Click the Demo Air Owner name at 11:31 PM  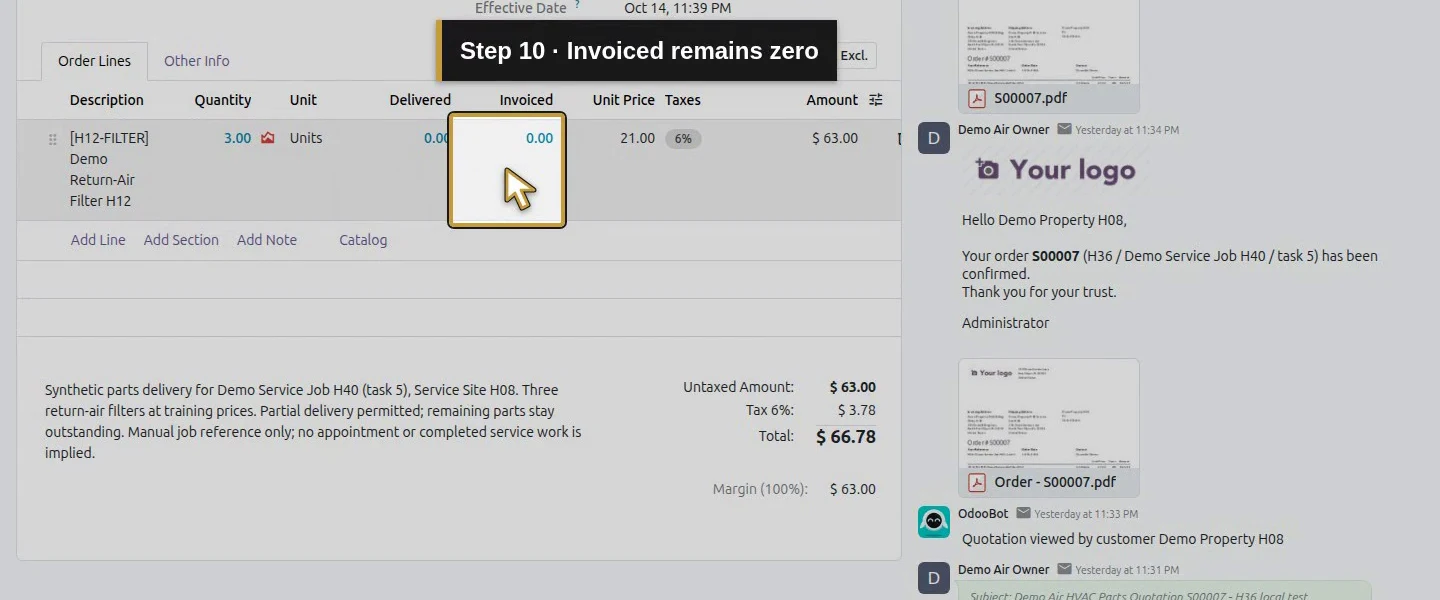(1004, 570)
